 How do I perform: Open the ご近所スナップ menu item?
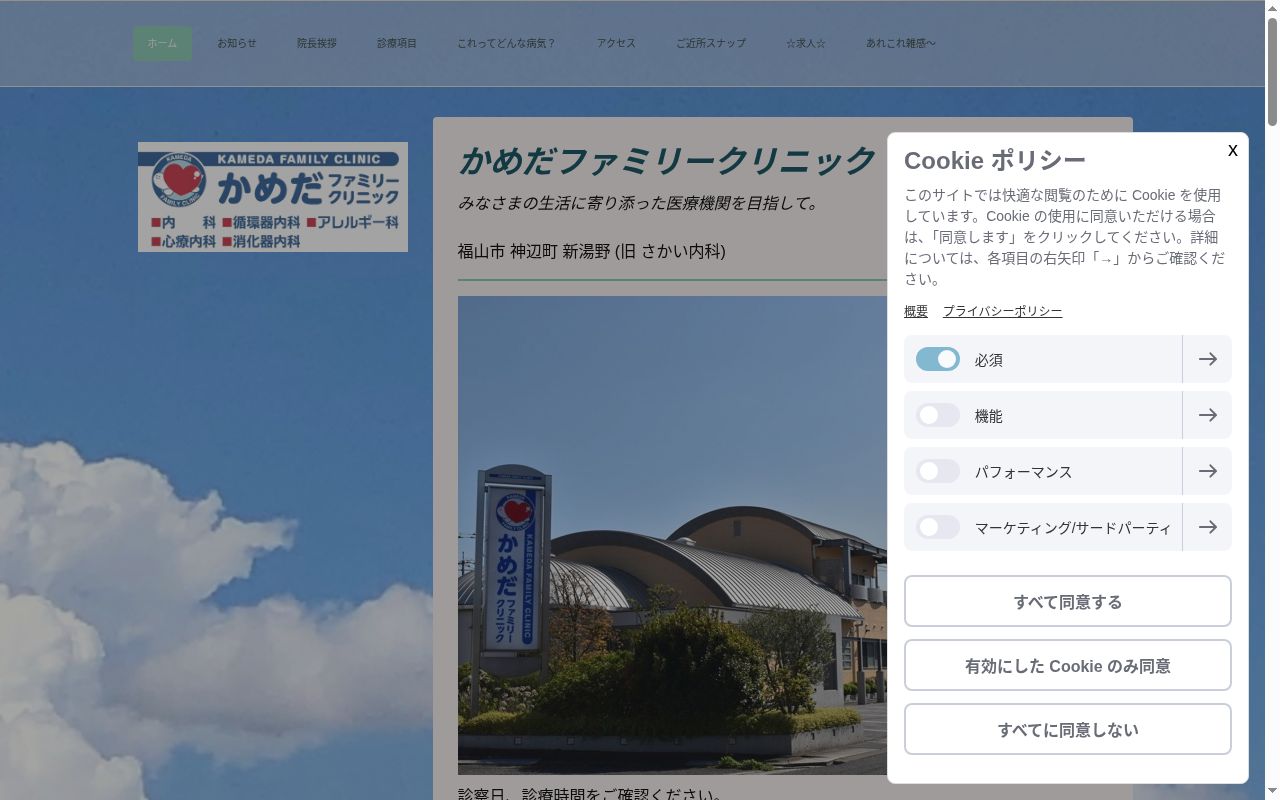coord(711,43)
